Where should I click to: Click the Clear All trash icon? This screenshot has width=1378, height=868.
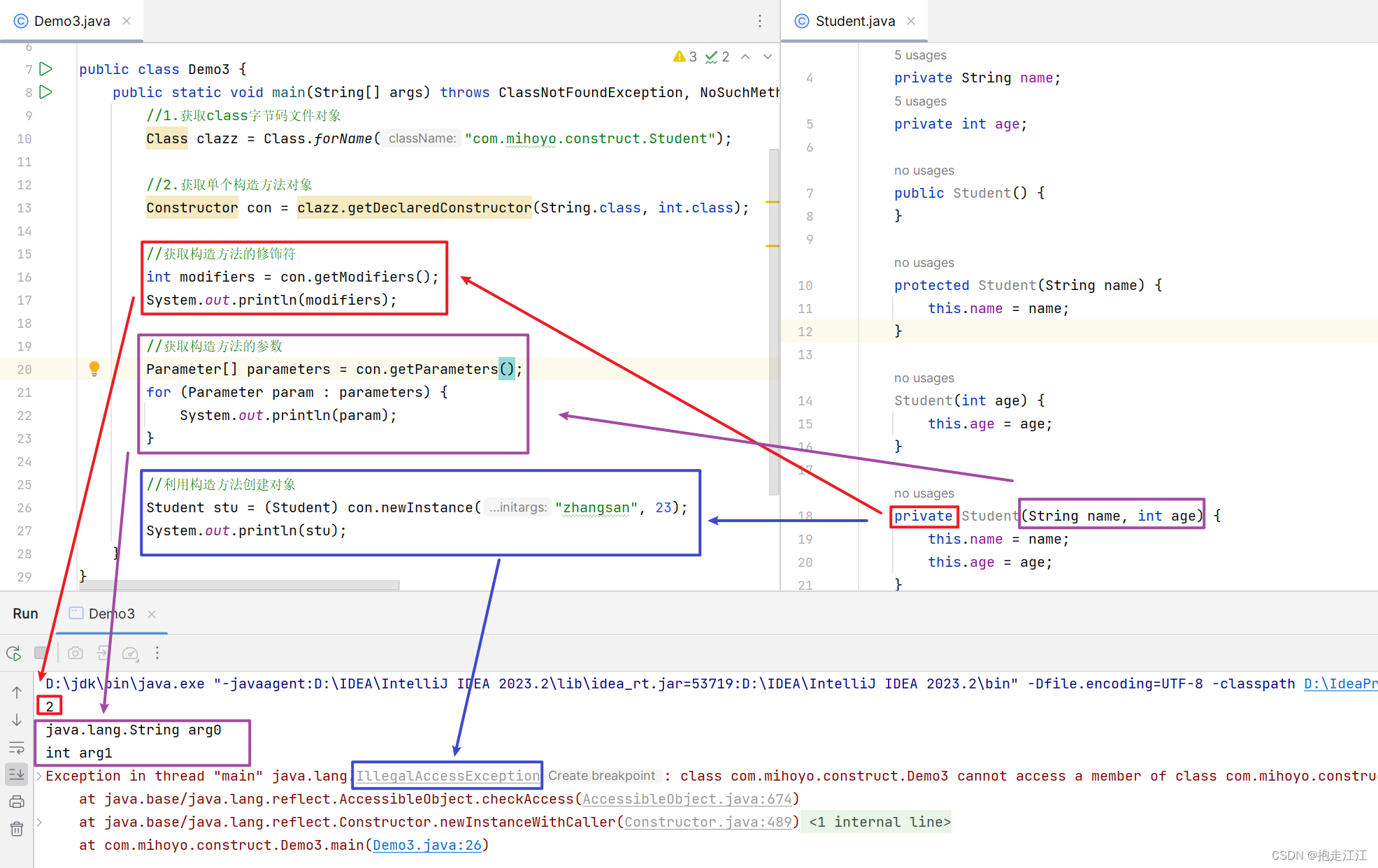(x=17, y=829)
